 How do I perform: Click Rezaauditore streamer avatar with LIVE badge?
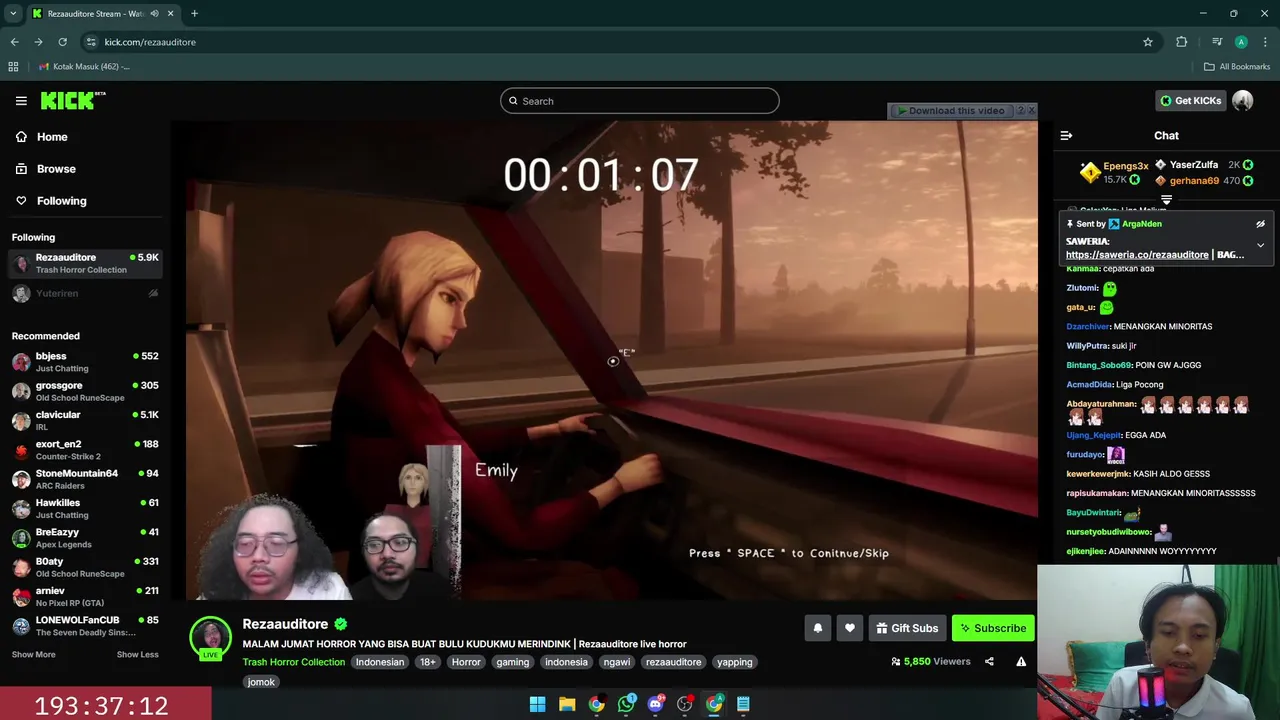pyautogui.click(x=210, y=638)
